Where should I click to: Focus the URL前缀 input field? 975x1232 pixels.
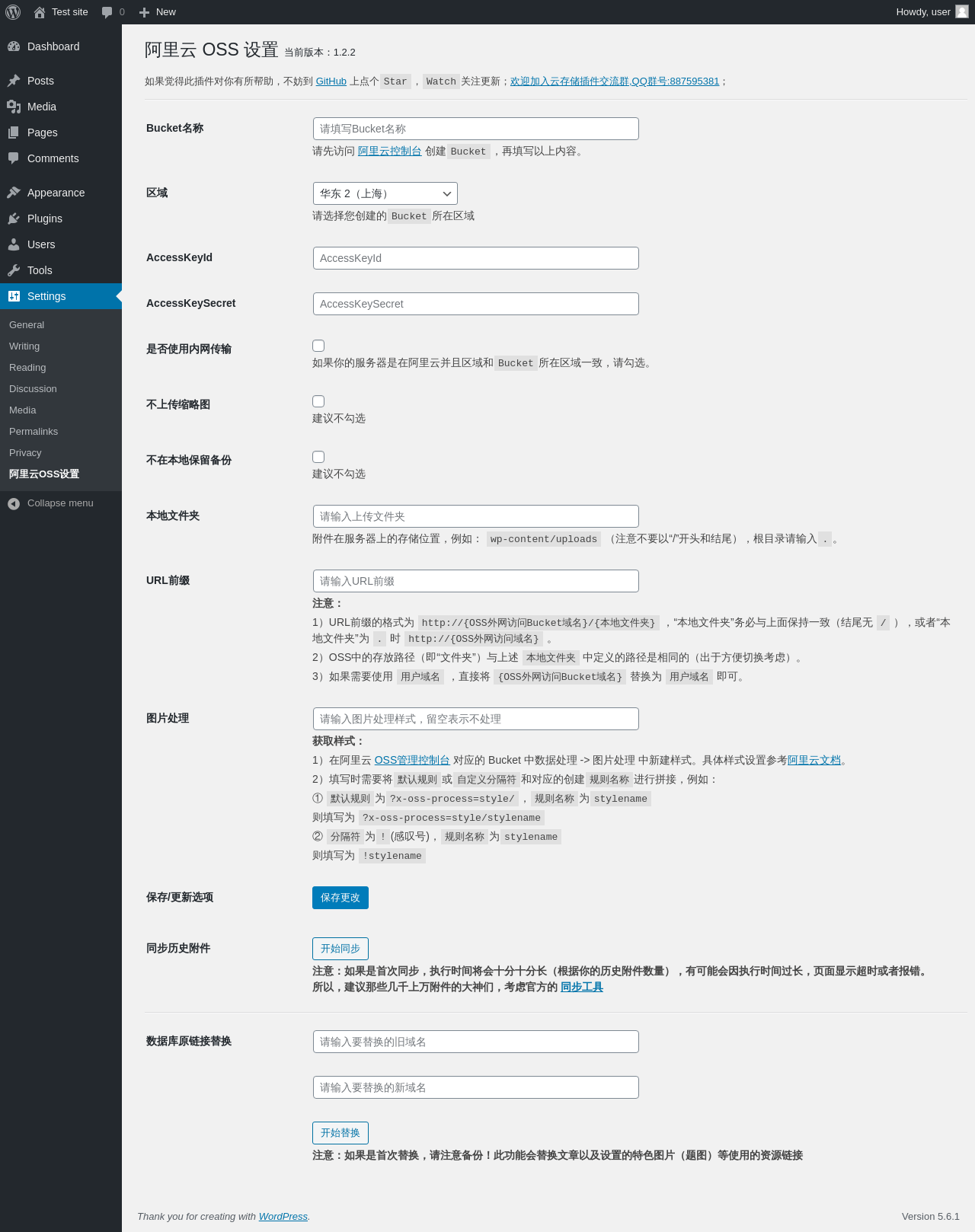pyautogui.click(x=476, y=581)
